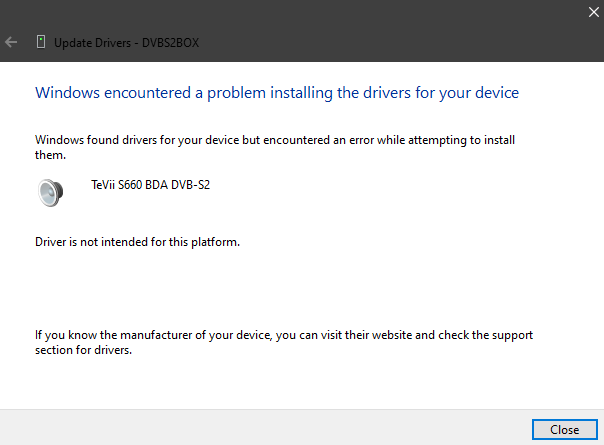604x445 pixels.
Task: Click the blue 'Windows encountered a problem' heading
Action: point(277,93)
